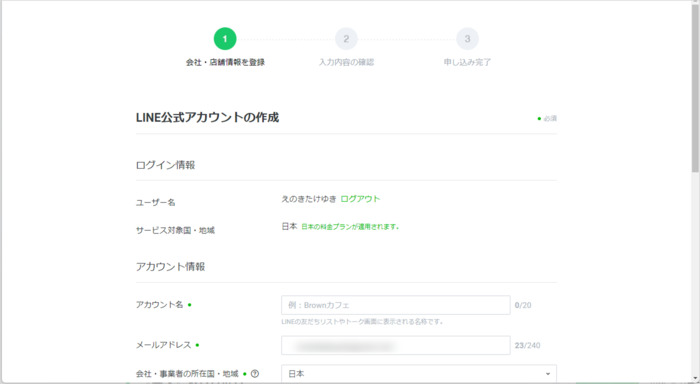Click the 会社・店舗情報を登録 step label

pyautogui.click(x=225, y=63)
